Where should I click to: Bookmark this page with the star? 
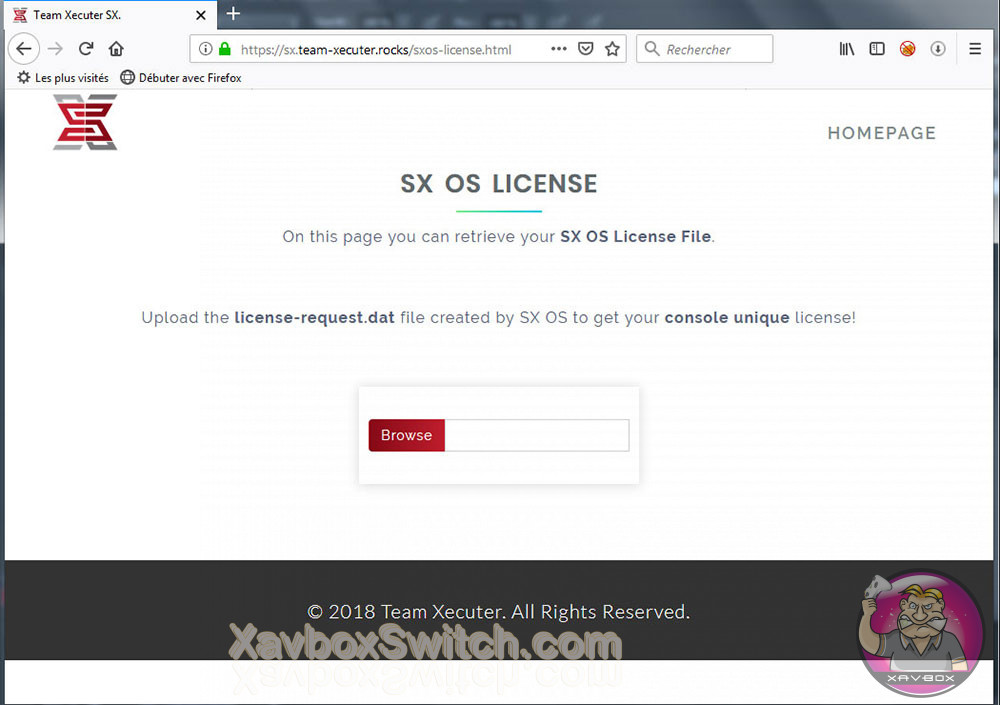(x=612, y=48)
